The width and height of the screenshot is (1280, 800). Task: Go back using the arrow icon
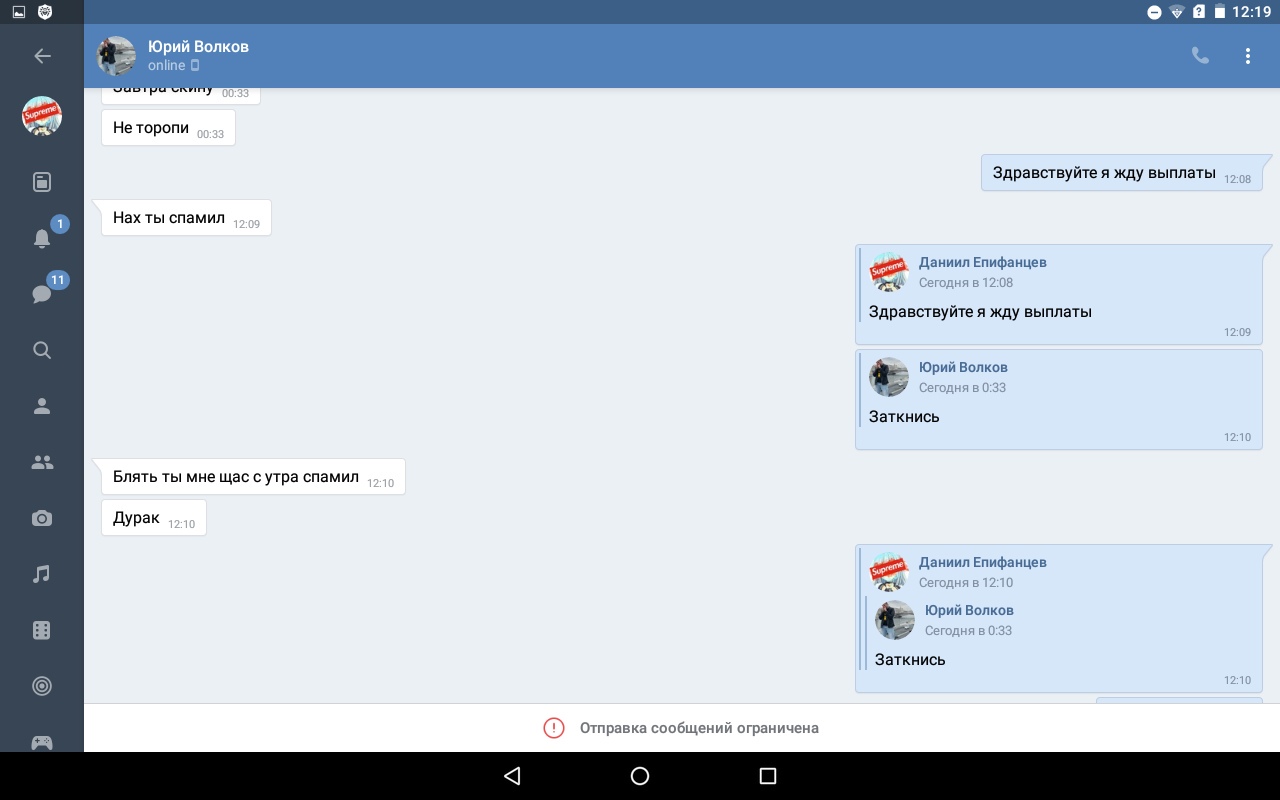coord(42,56)
